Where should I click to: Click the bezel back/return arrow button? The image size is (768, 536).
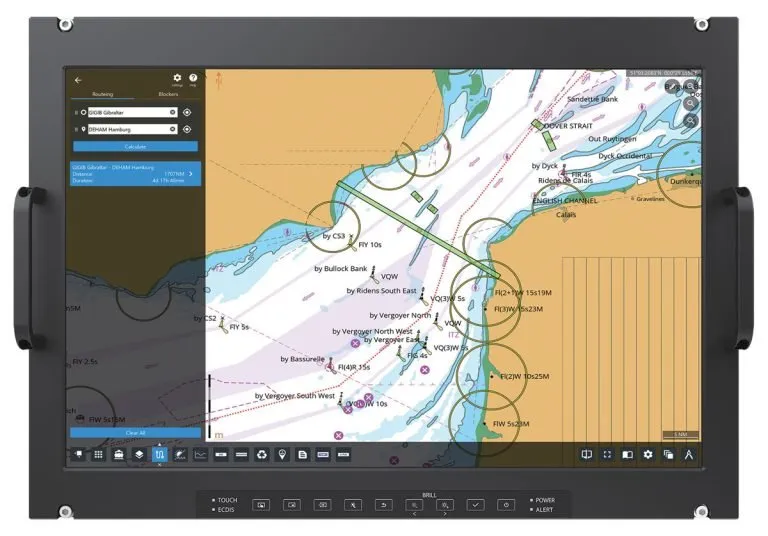click(384, 505)
